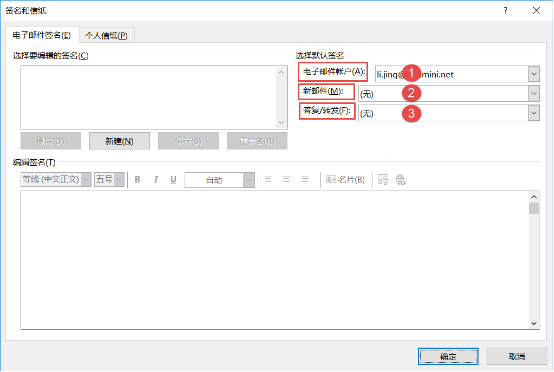Insert hyperlink icon in signature toolbar
Image resolution: width=554 pixels, height=372 pixels.
click(400, 180)
